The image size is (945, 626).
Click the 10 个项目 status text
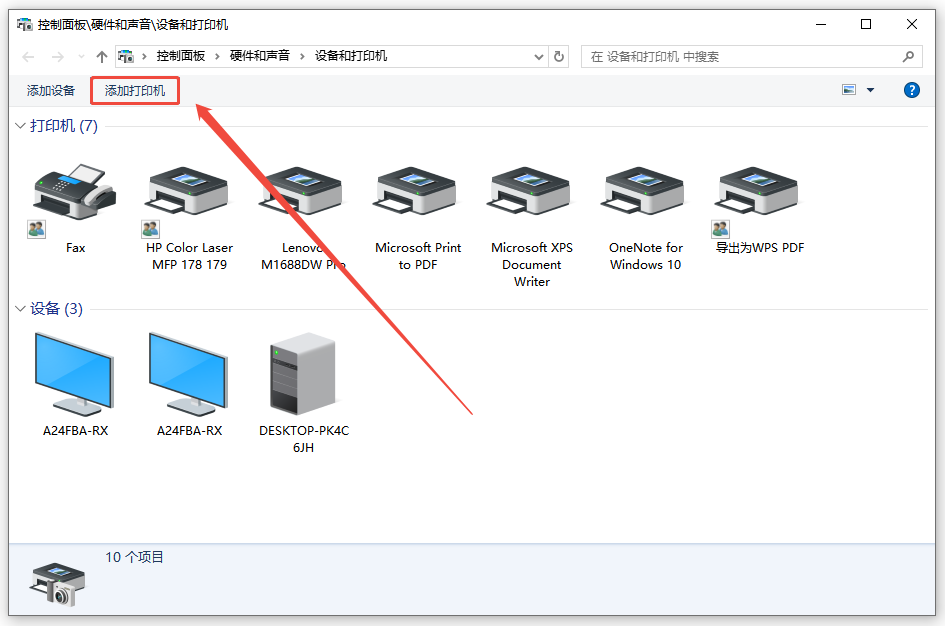coord(134,557)
